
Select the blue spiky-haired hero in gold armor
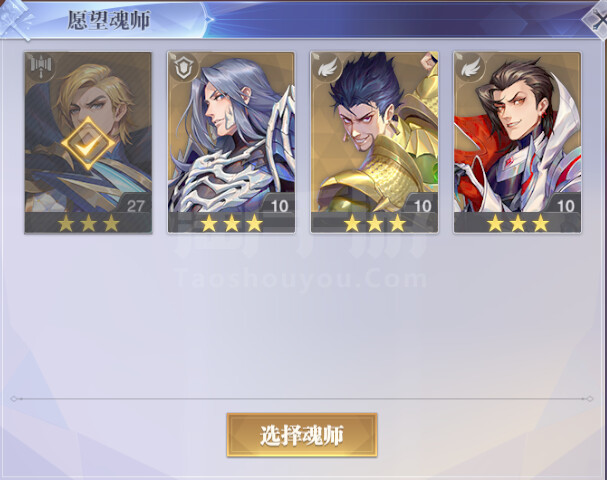(x=375, y=143)
